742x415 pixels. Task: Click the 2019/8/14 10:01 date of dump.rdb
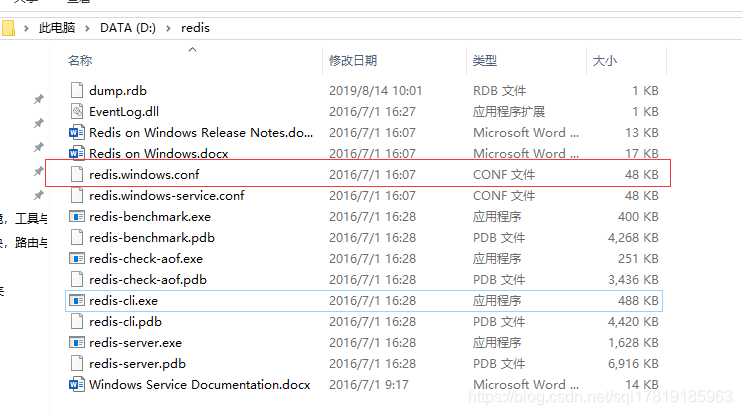tap(375, 90)
